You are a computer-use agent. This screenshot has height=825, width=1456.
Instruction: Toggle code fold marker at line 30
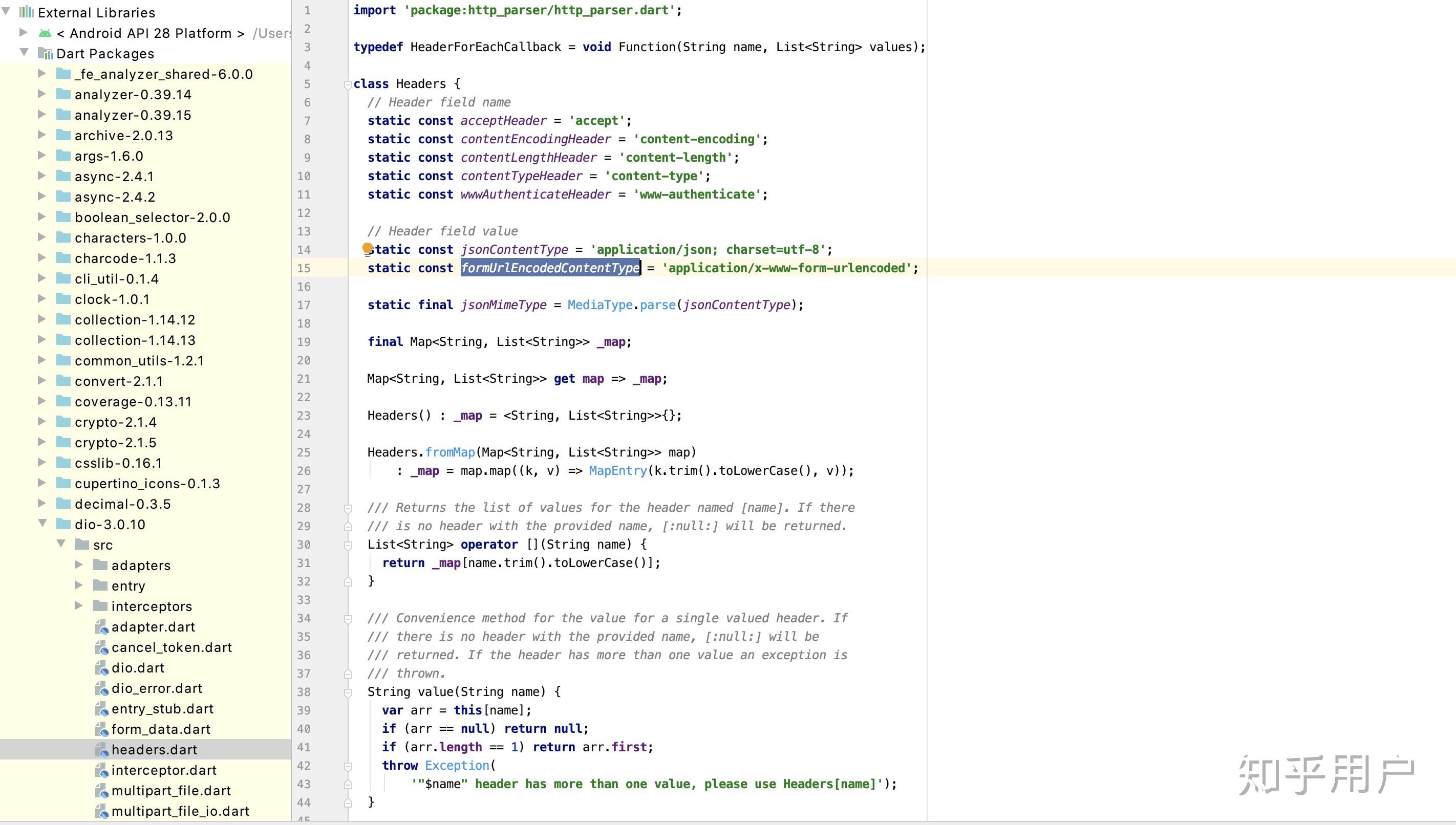coord(348,545)
